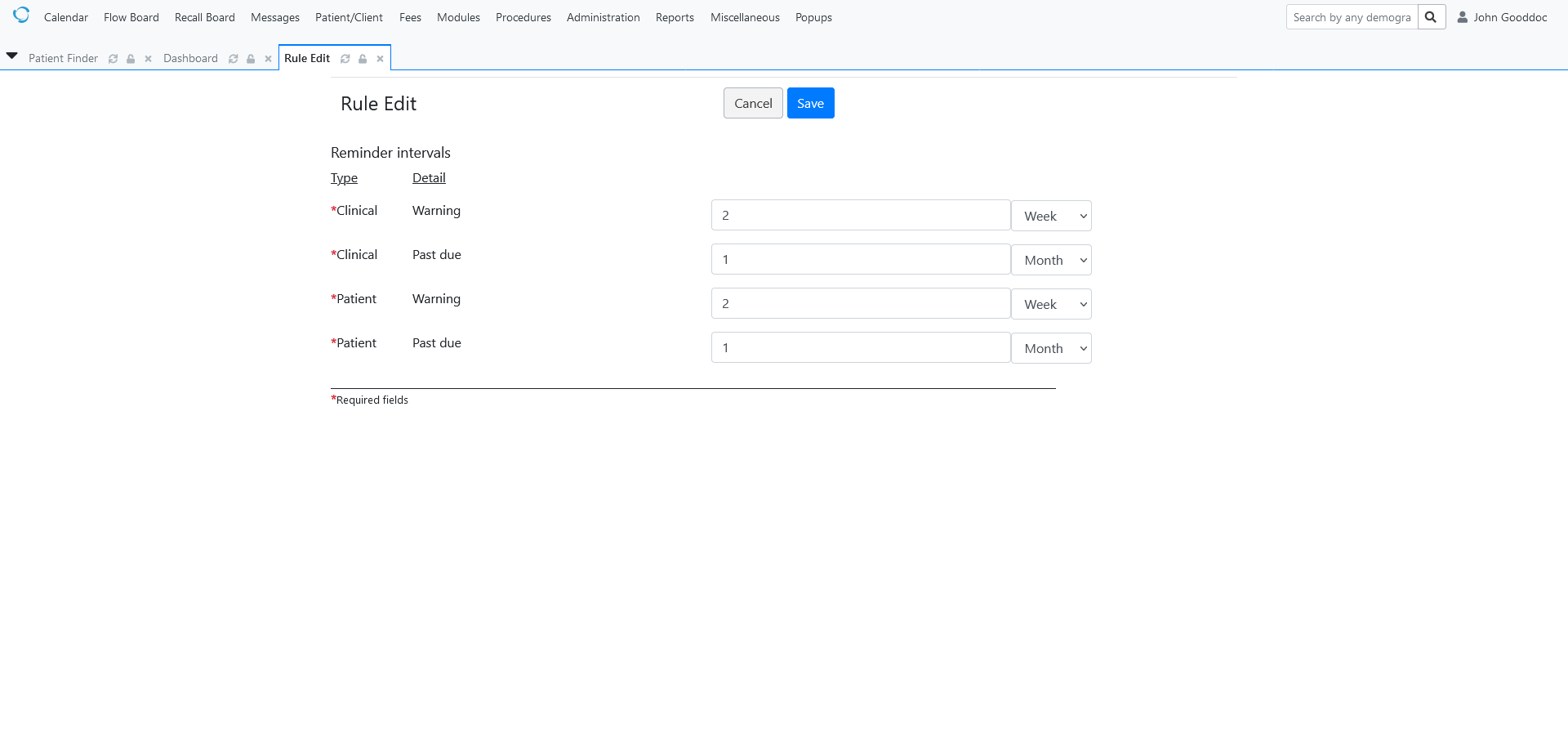Click the demographics search field
Viewport: 1568px width, 751px height.
[x=1352, y=16]
